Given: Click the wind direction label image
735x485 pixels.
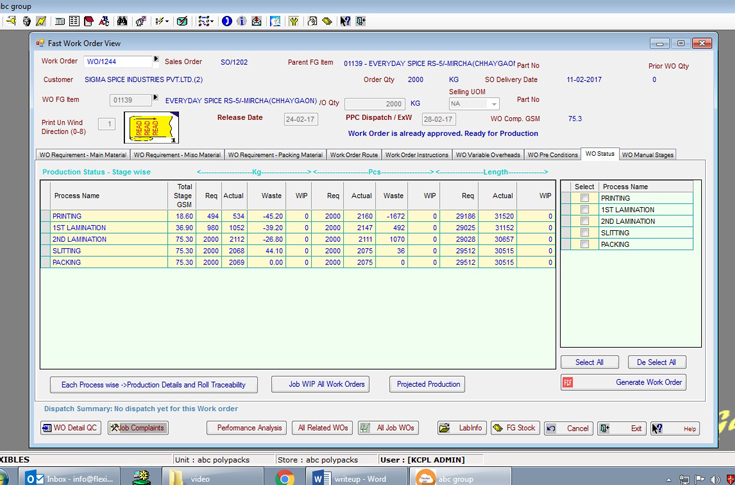Looking at the screenshot, I should pyautogui.click(x=153, y=128).
